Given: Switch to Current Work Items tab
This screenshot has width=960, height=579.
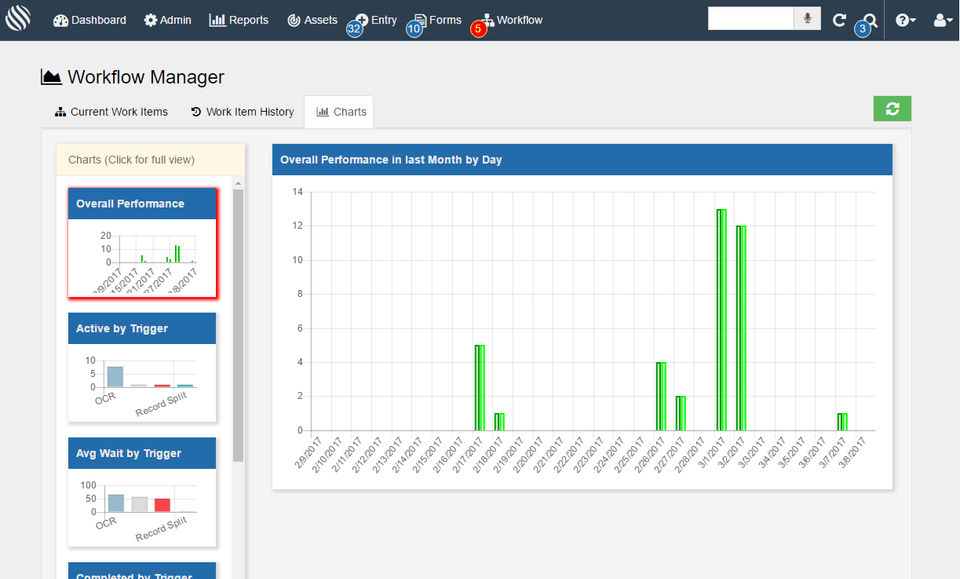Looking at the screenshot, I should click(111, 112).
